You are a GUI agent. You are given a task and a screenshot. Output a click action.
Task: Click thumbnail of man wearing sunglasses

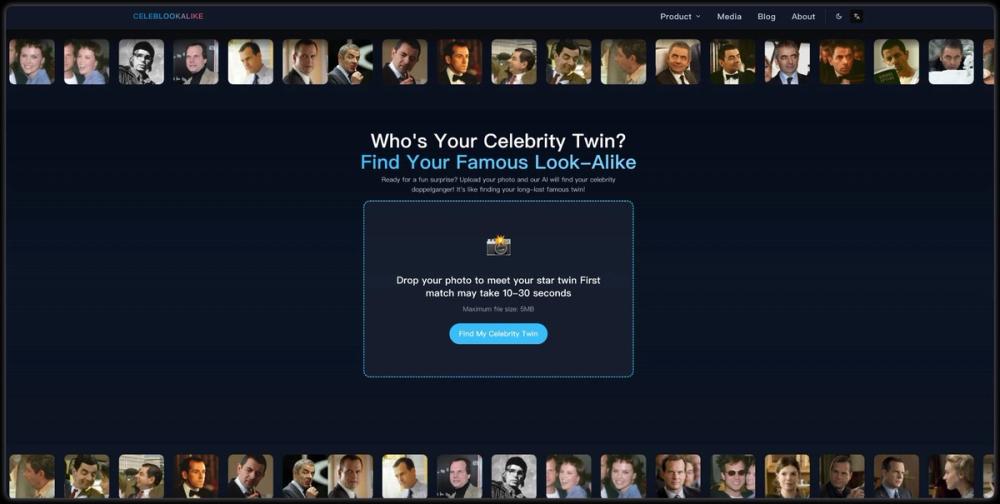point(733,476)
